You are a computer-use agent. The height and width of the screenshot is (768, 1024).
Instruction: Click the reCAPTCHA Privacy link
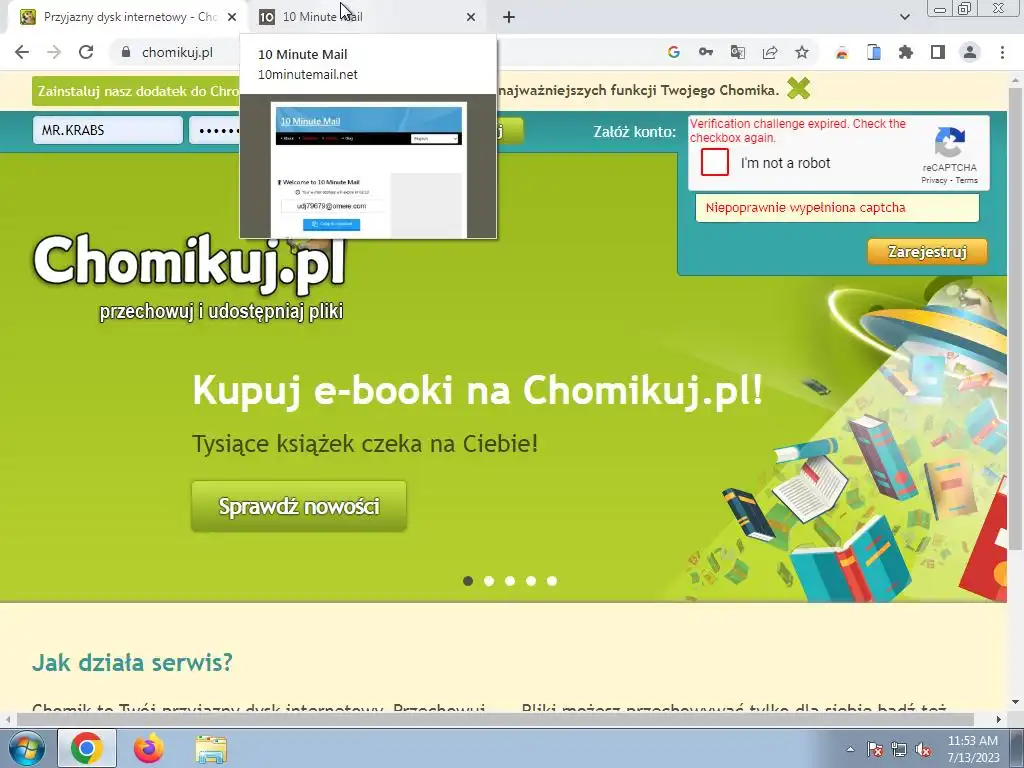[934, 180]
